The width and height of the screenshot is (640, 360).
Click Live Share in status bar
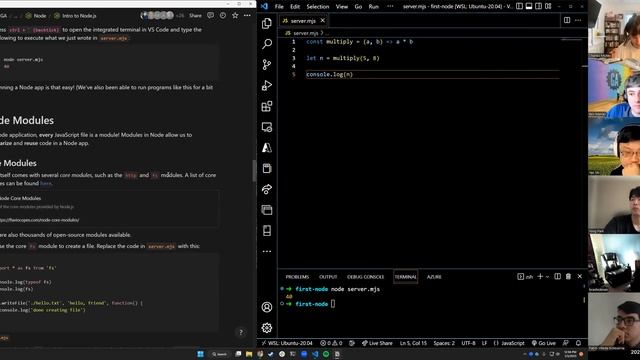(x=377, y=343)
